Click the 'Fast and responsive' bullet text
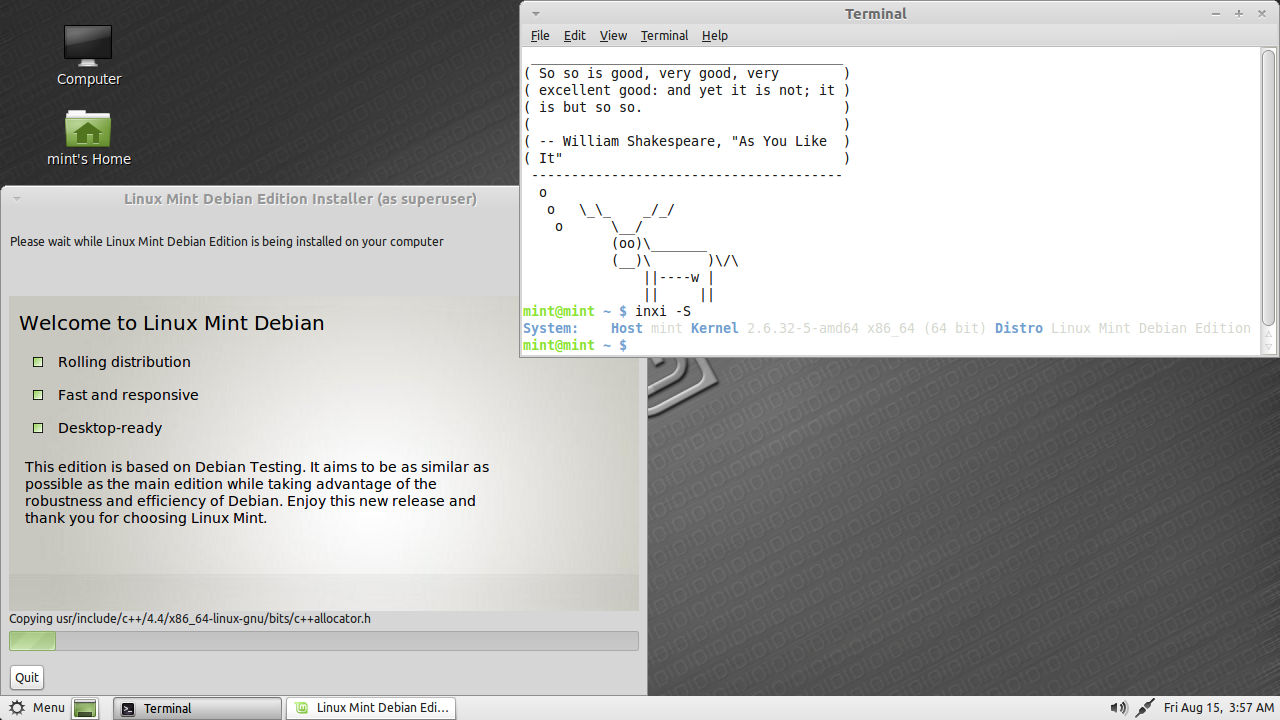 [128, 395]
